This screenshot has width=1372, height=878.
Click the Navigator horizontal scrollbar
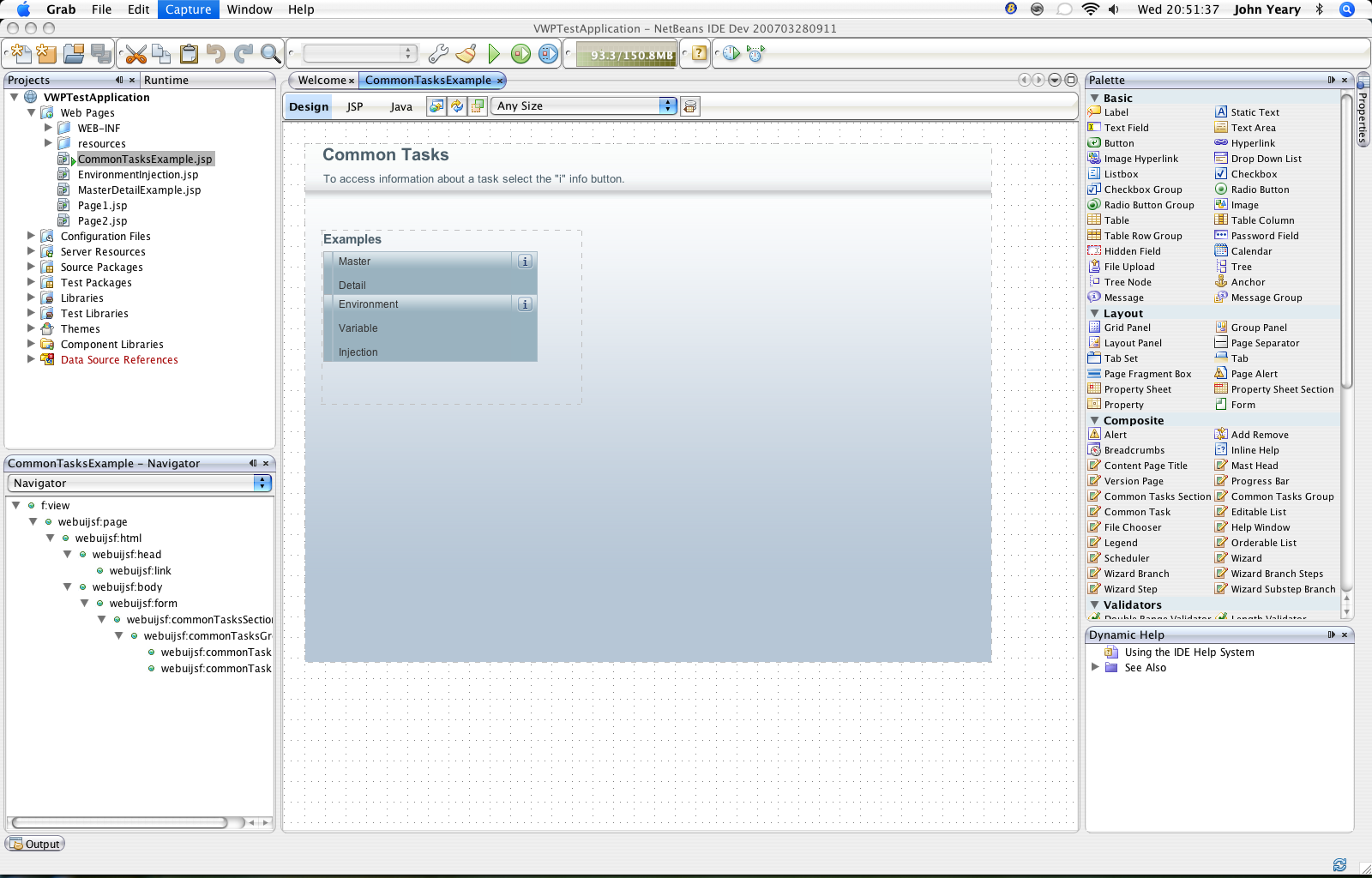coord(120,822)
